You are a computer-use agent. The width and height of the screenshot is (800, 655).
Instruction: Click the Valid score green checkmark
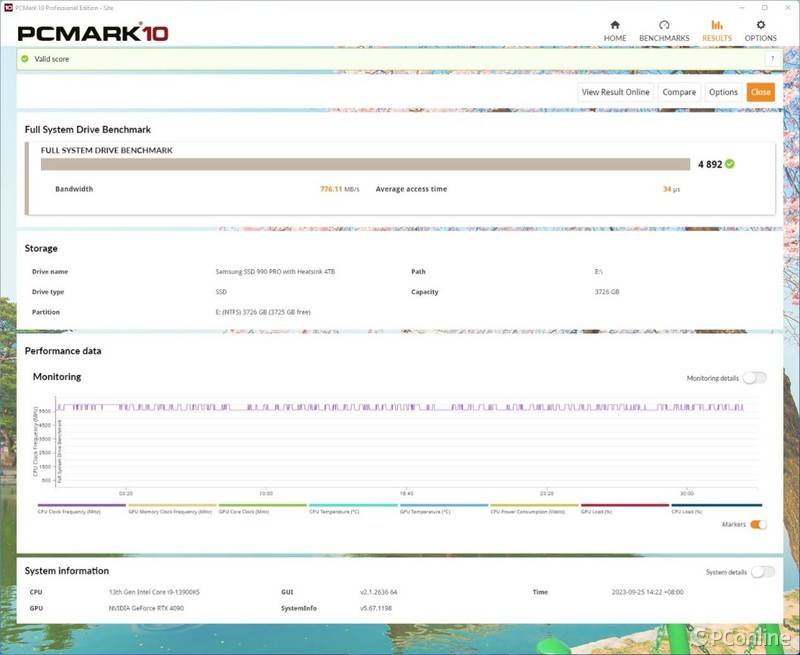point(26,59)
